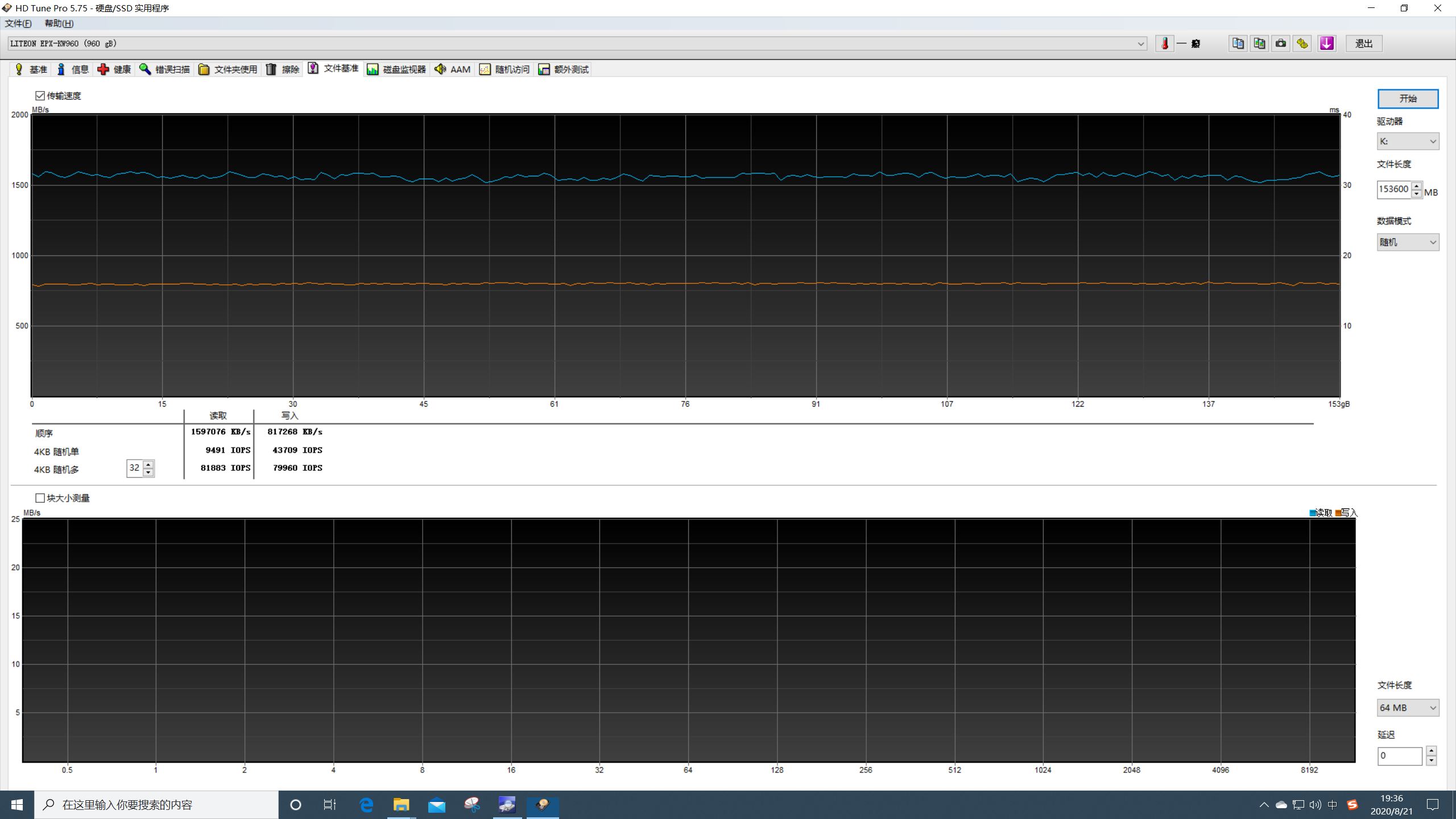Click the 退出 button
Viewport: 1456px width, 819px height.
click(1363, 43)
